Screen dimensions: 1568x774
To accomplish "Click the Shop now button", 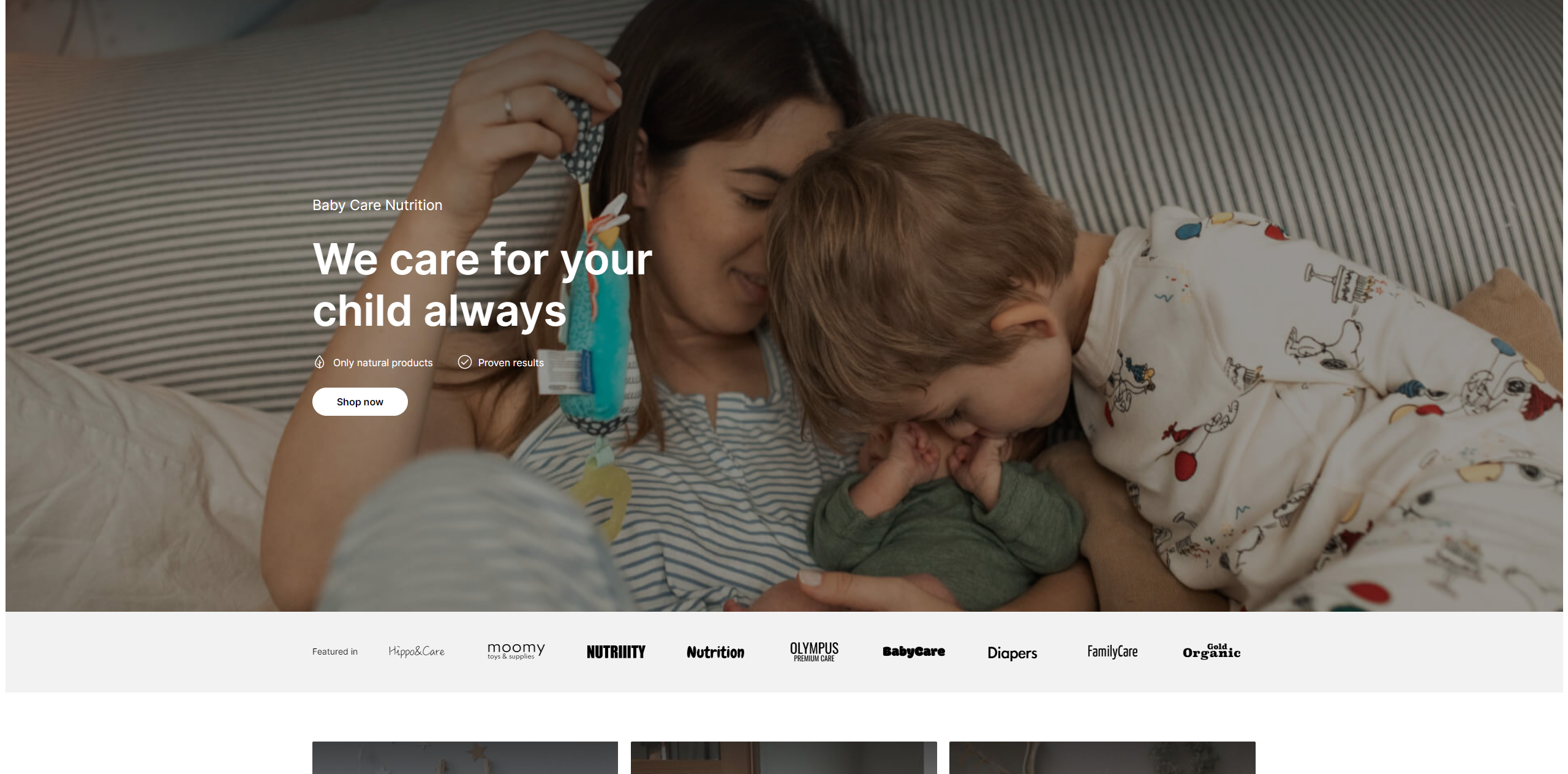I will pyautogui.click(x=360, y=402).
